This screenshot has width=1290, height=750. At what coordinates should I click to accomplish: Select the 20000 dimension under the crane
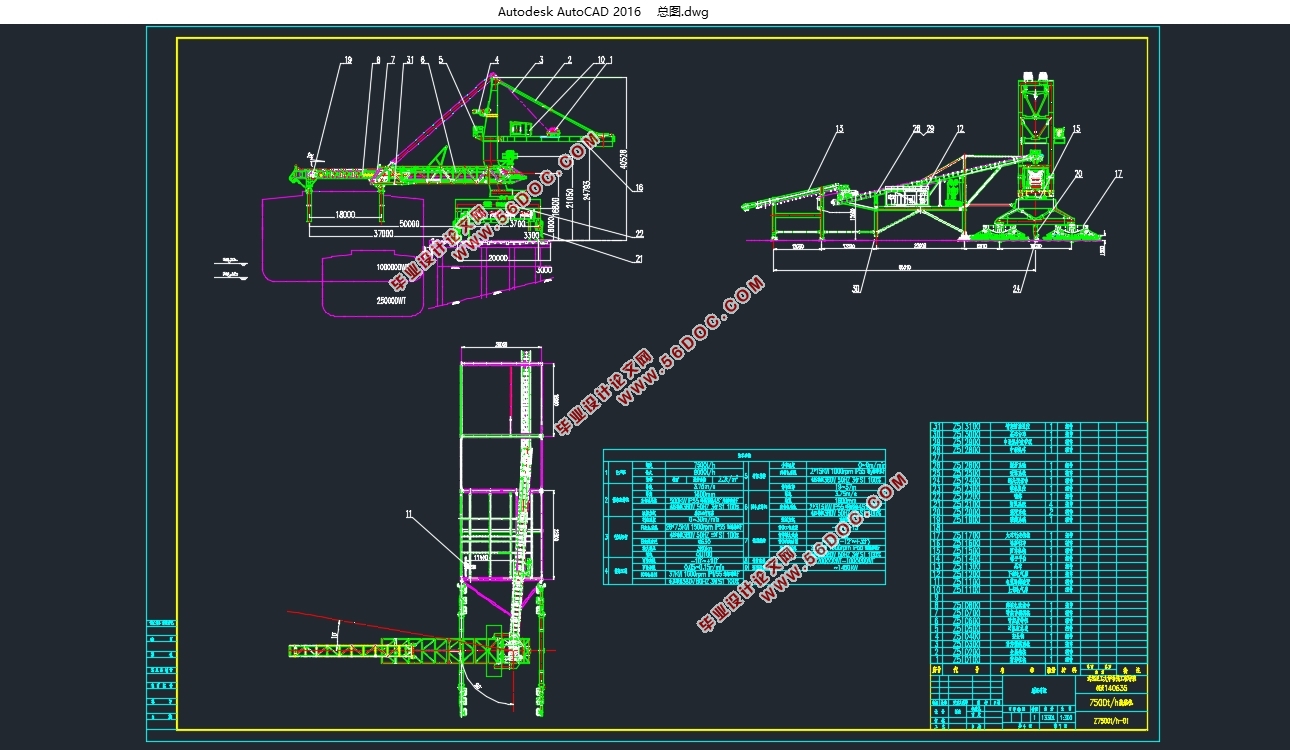497,256
